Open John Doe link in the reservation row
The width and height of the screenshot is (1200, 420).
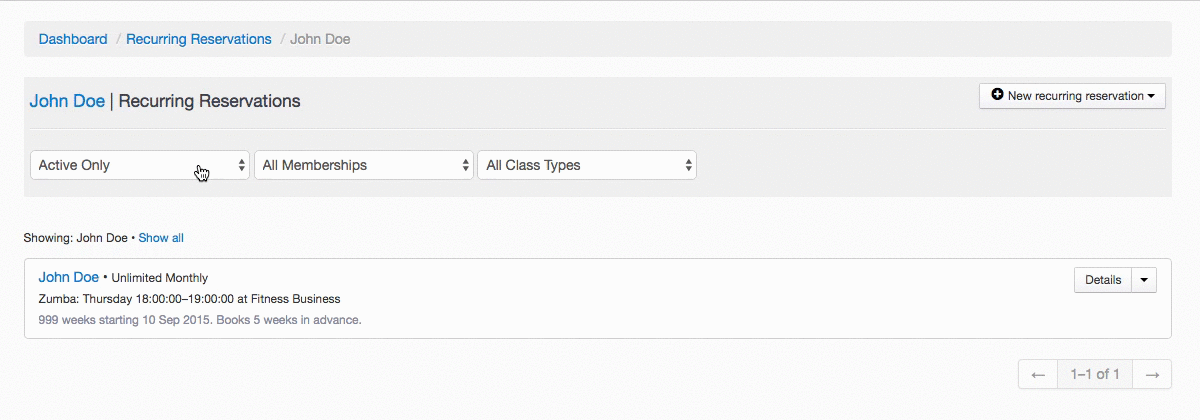(x=68, y=277)
